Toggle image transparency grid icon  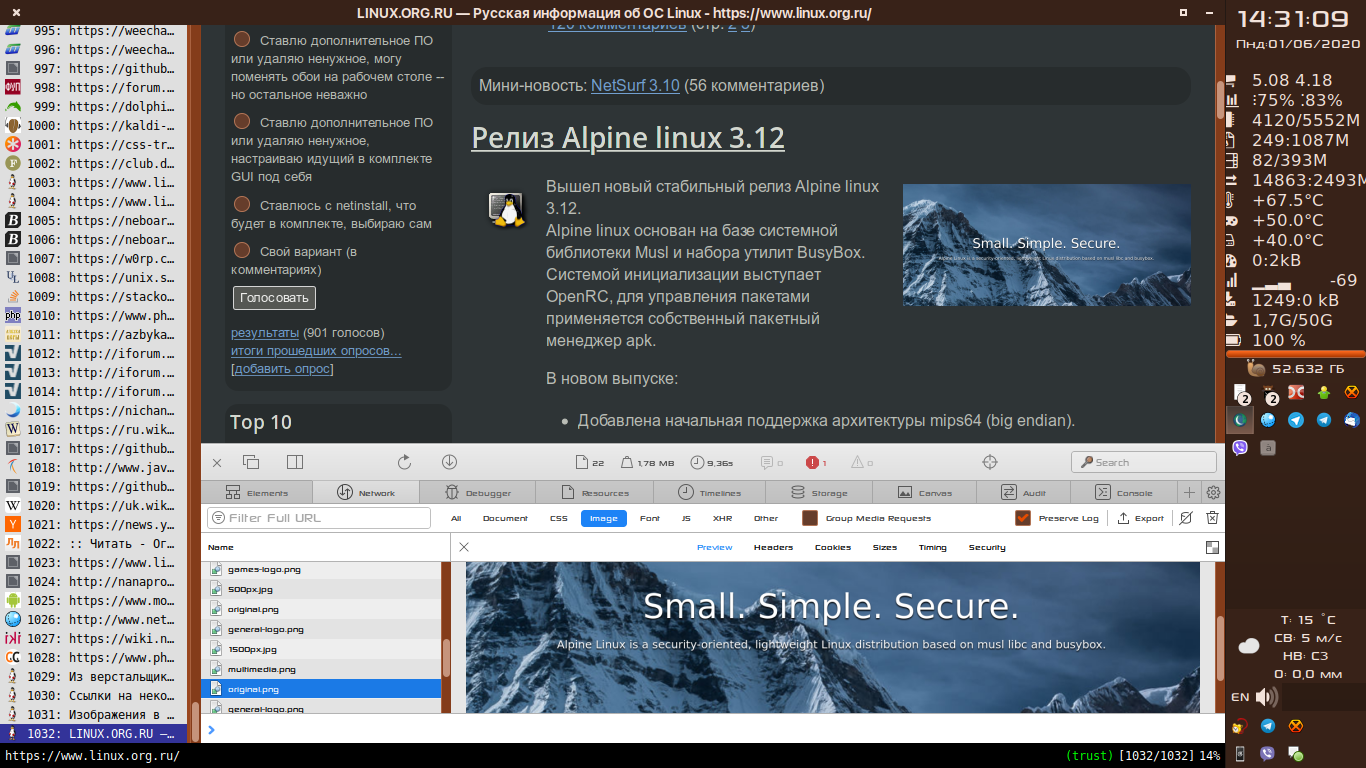tap(1213, 547)
